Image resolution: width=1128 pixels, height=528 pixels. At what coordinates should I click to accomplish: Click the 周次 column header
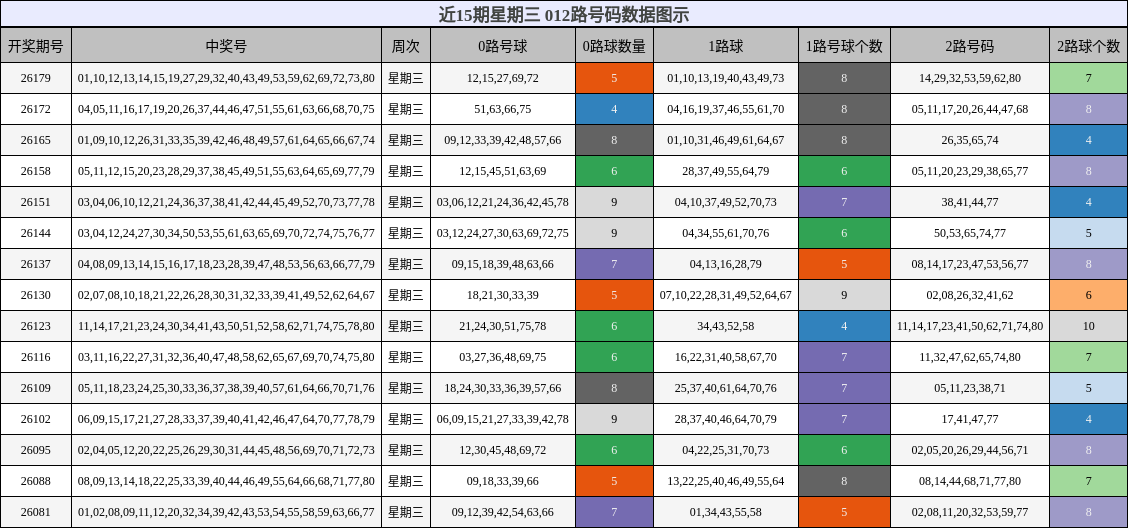pyautogui.click(x=406, y=45)
